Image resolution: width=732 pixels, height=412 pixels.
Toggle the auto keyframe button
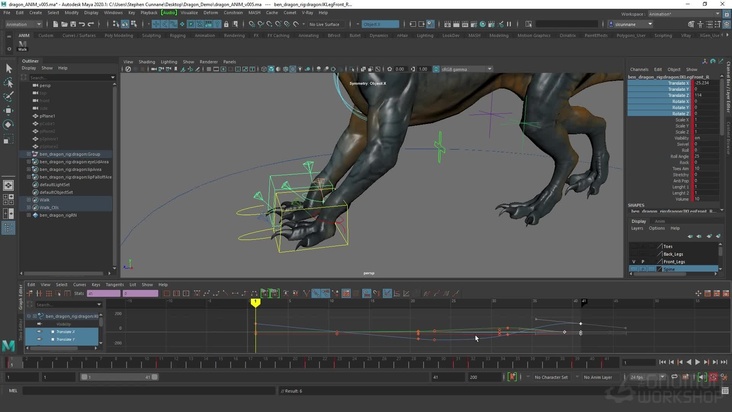click(714, 377)
